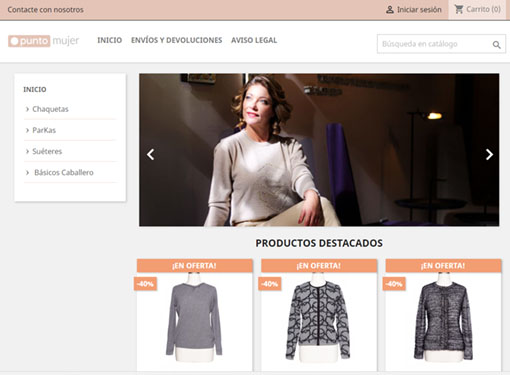Click the punto mujer logo
This screenshot has width=510, height=375.
coord(44,41)
